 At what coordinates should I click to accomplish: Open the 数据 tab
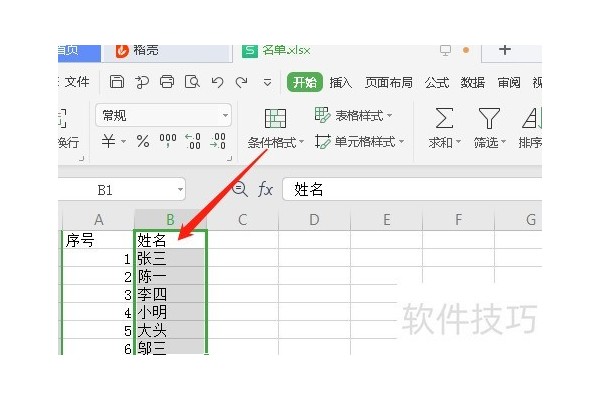coord(473,82)
